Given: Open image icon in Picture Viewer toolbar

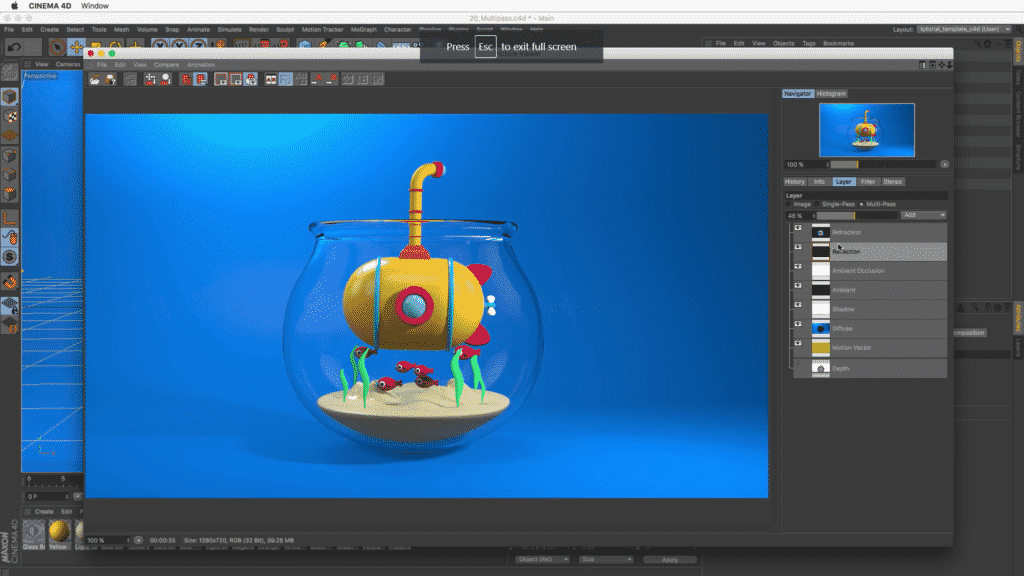Looking at the screenshot, I should click(x=95, y=80).
